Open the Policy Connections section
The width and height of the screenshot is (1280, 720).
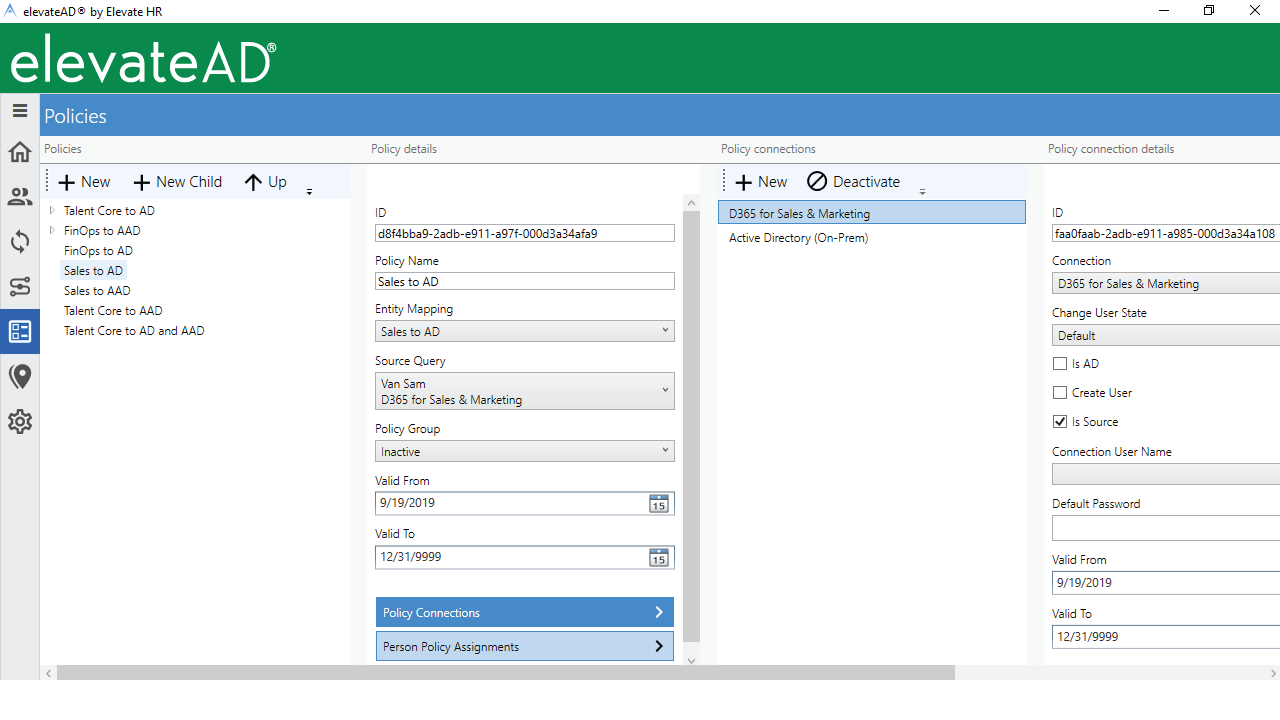tap(525, 612)
